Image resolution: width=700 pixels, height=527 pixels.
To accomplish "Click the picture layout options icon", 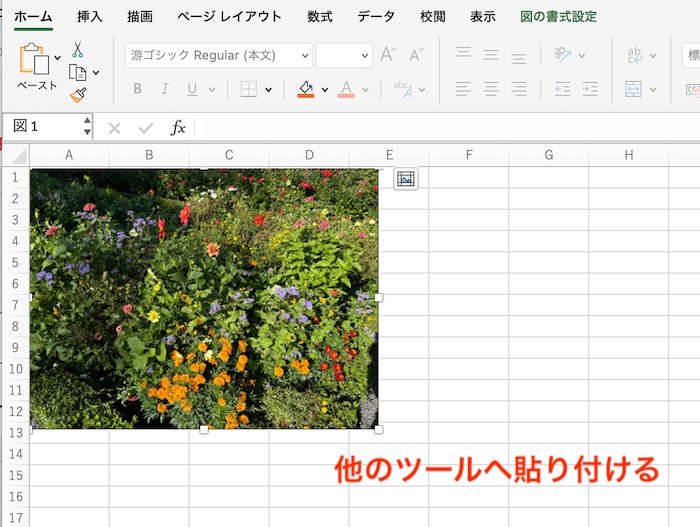I will (406, 179).
